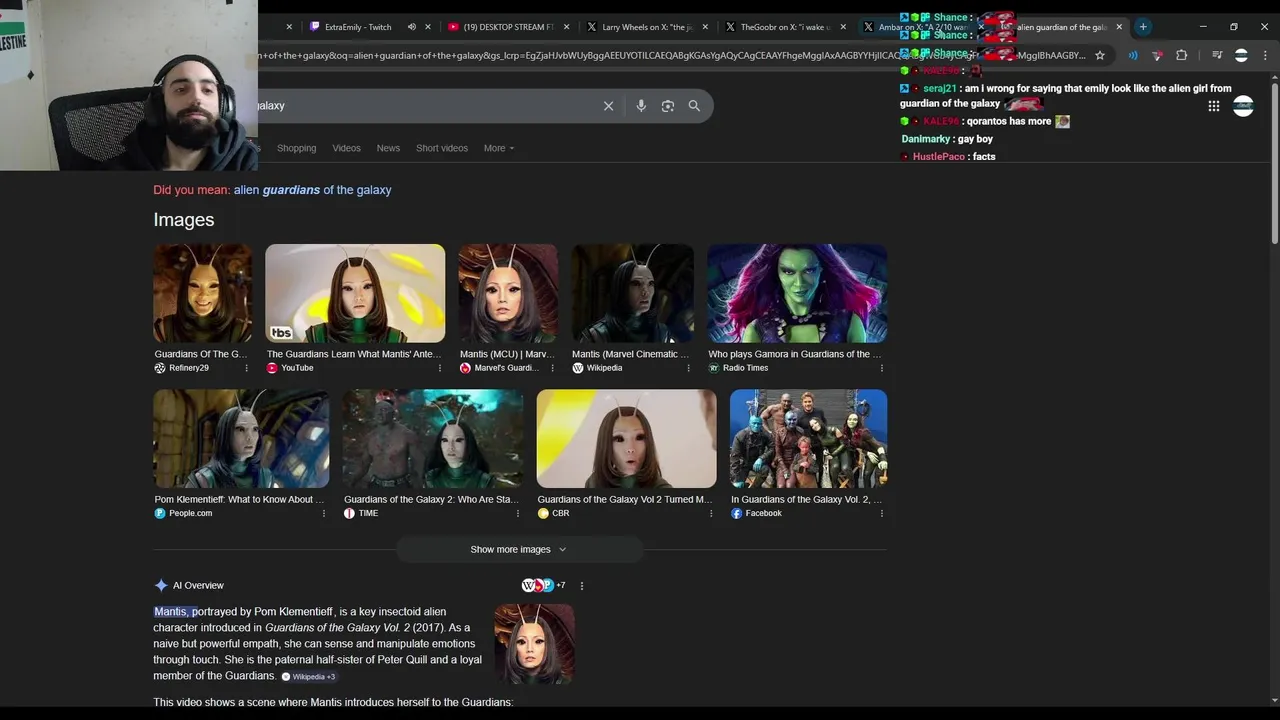Screen dimensions: 1280x720
Task: Open more options for People.com image
Action: pos(323,513)
